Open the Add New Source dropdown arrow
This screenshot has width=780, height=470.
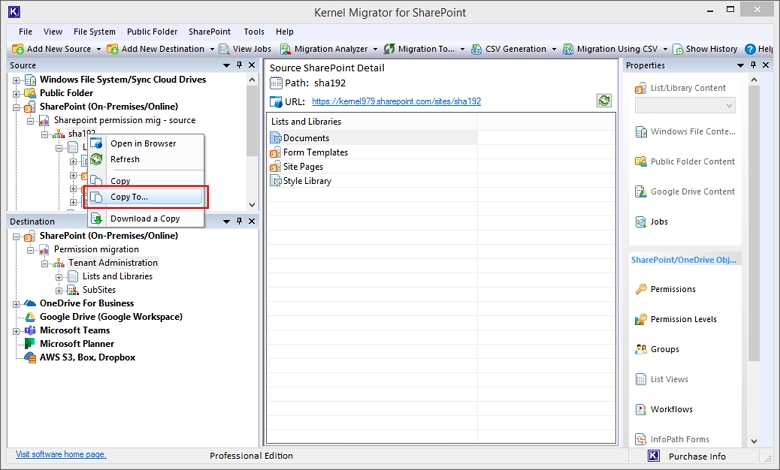pos(98,49)
